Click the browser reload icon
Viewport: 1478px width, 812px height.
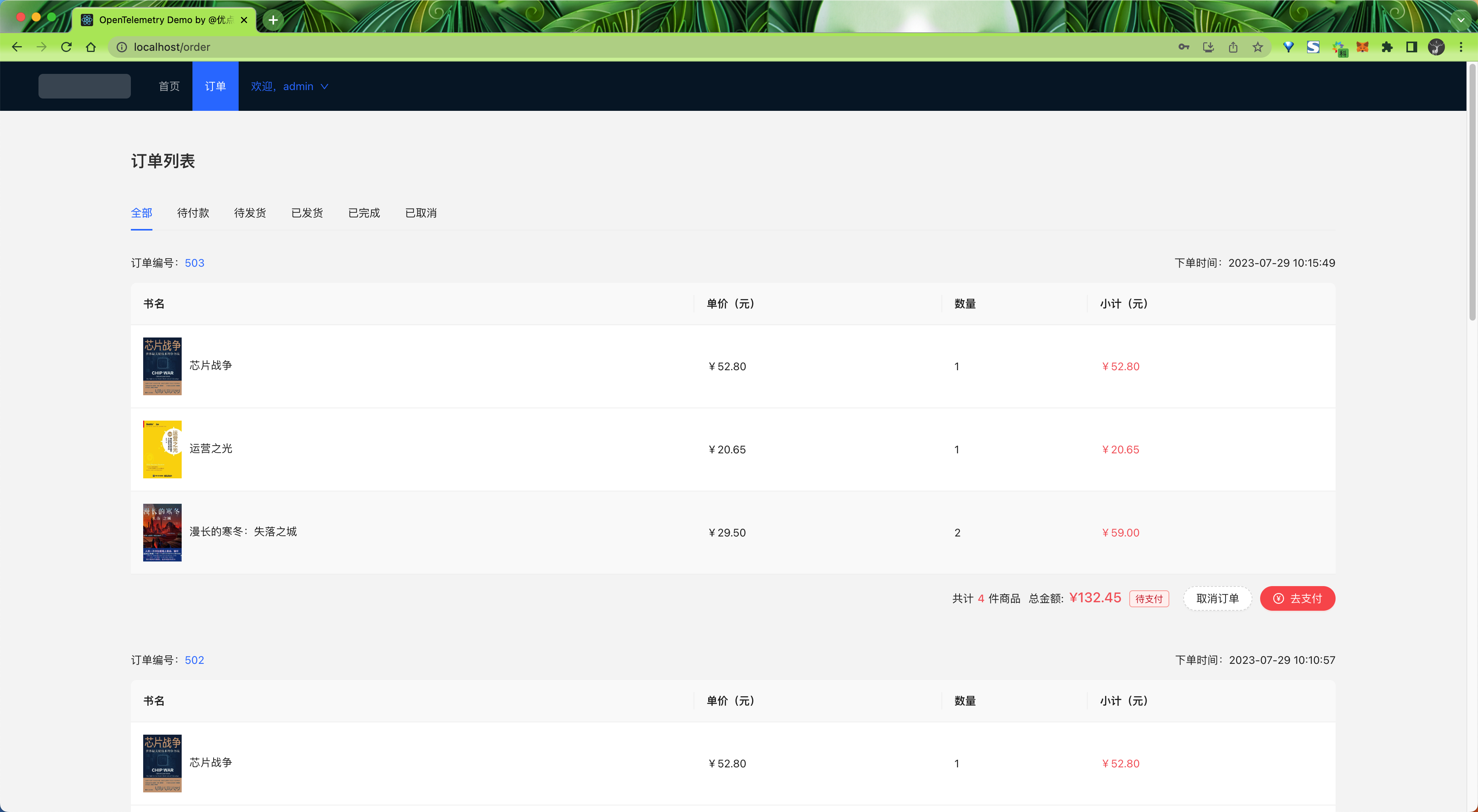click(66, 47)
